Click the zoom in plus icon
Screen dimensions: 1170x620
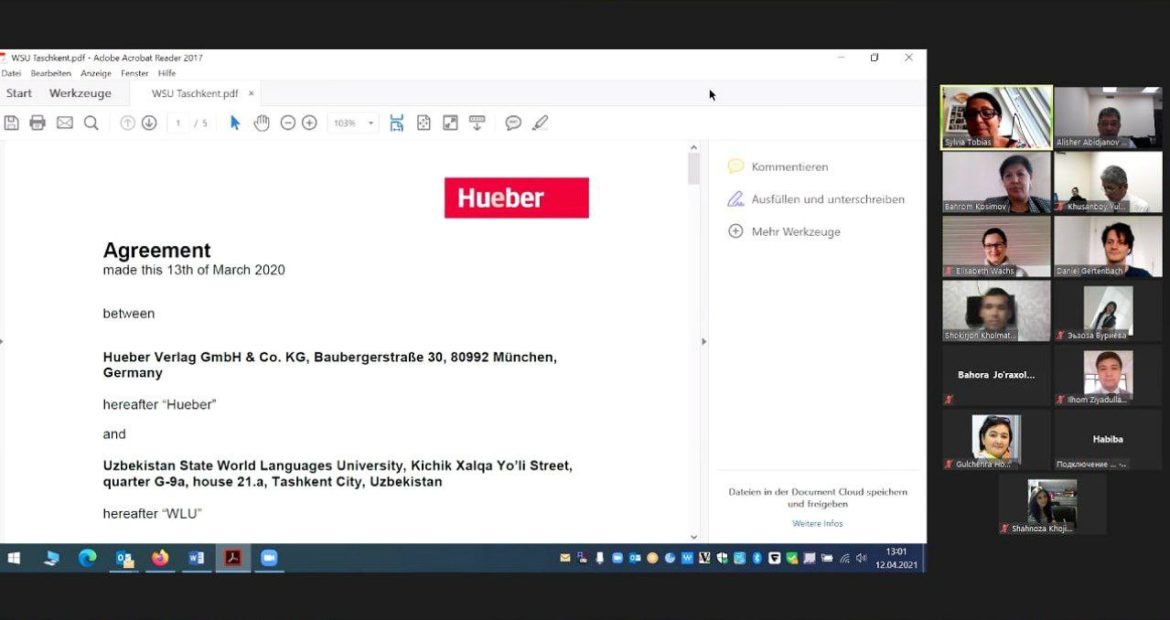[x=310, y=123]
